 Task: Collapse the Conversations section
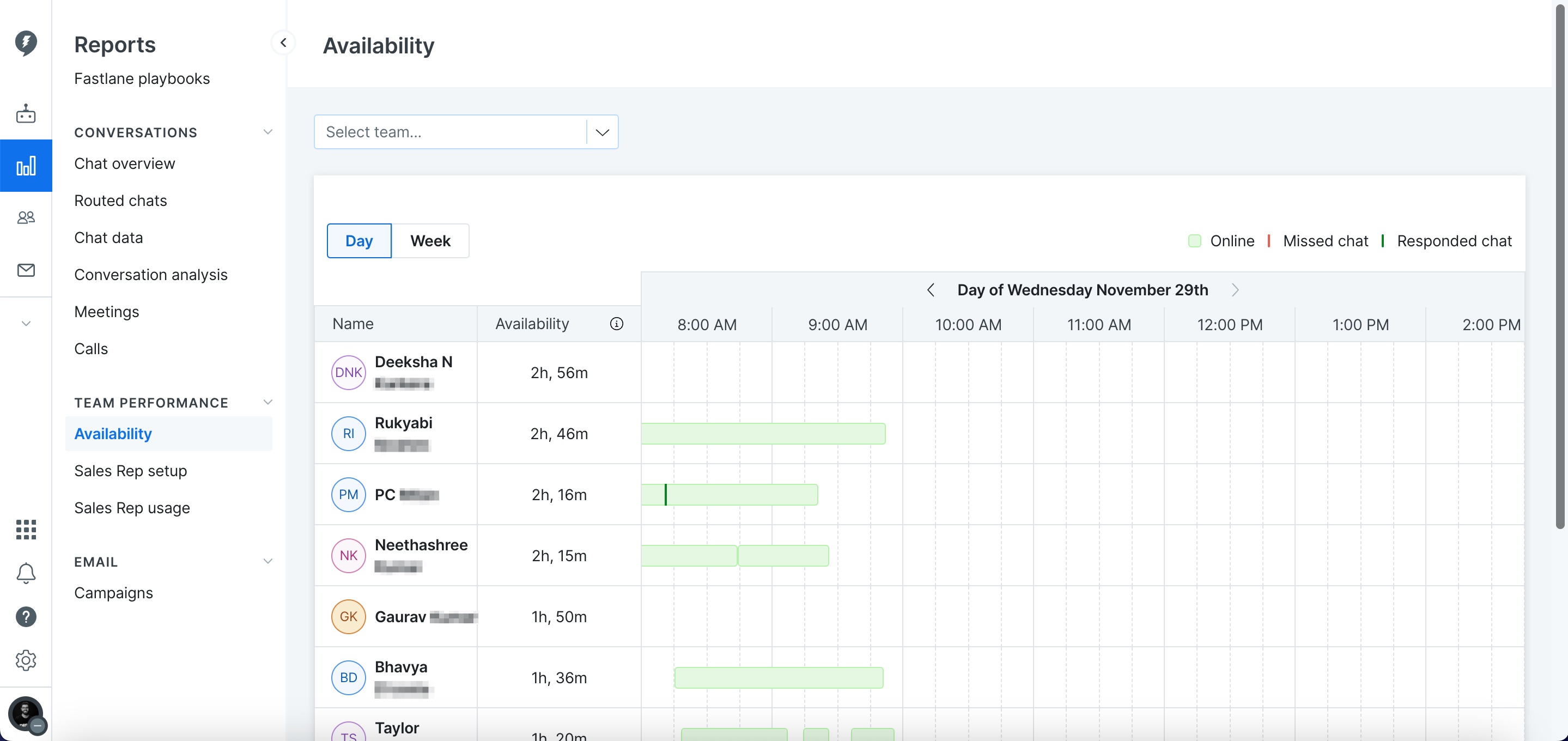[267, 132]
